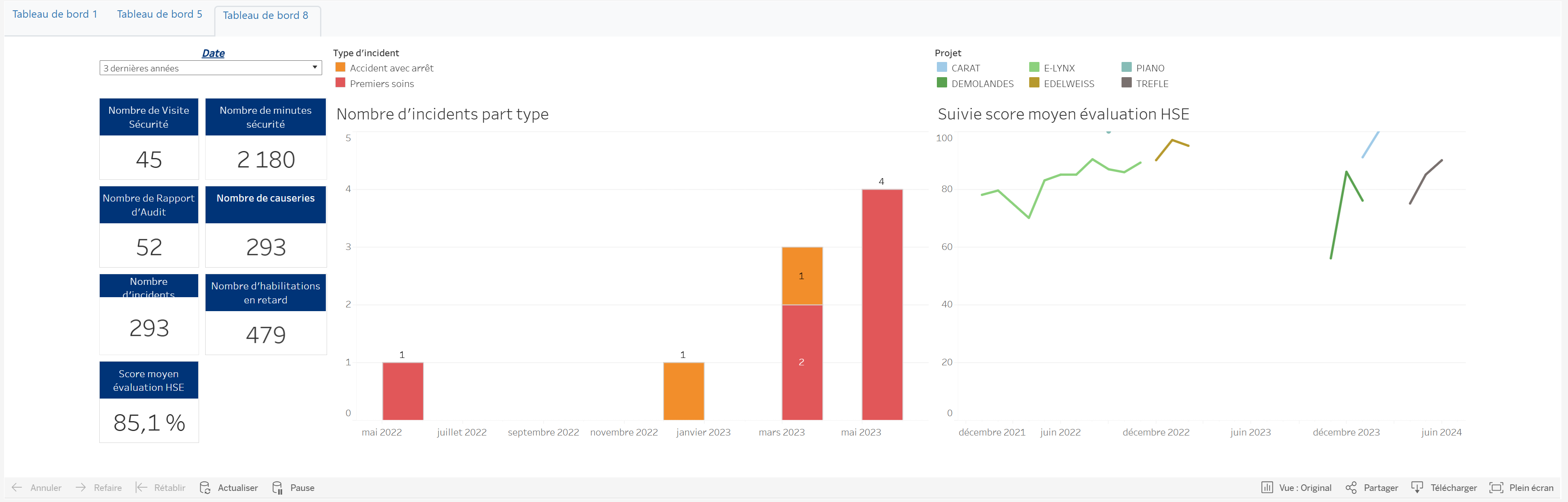
Task: Enter full screen with Plein écran icon
Action: click(x=1495, y=487)
